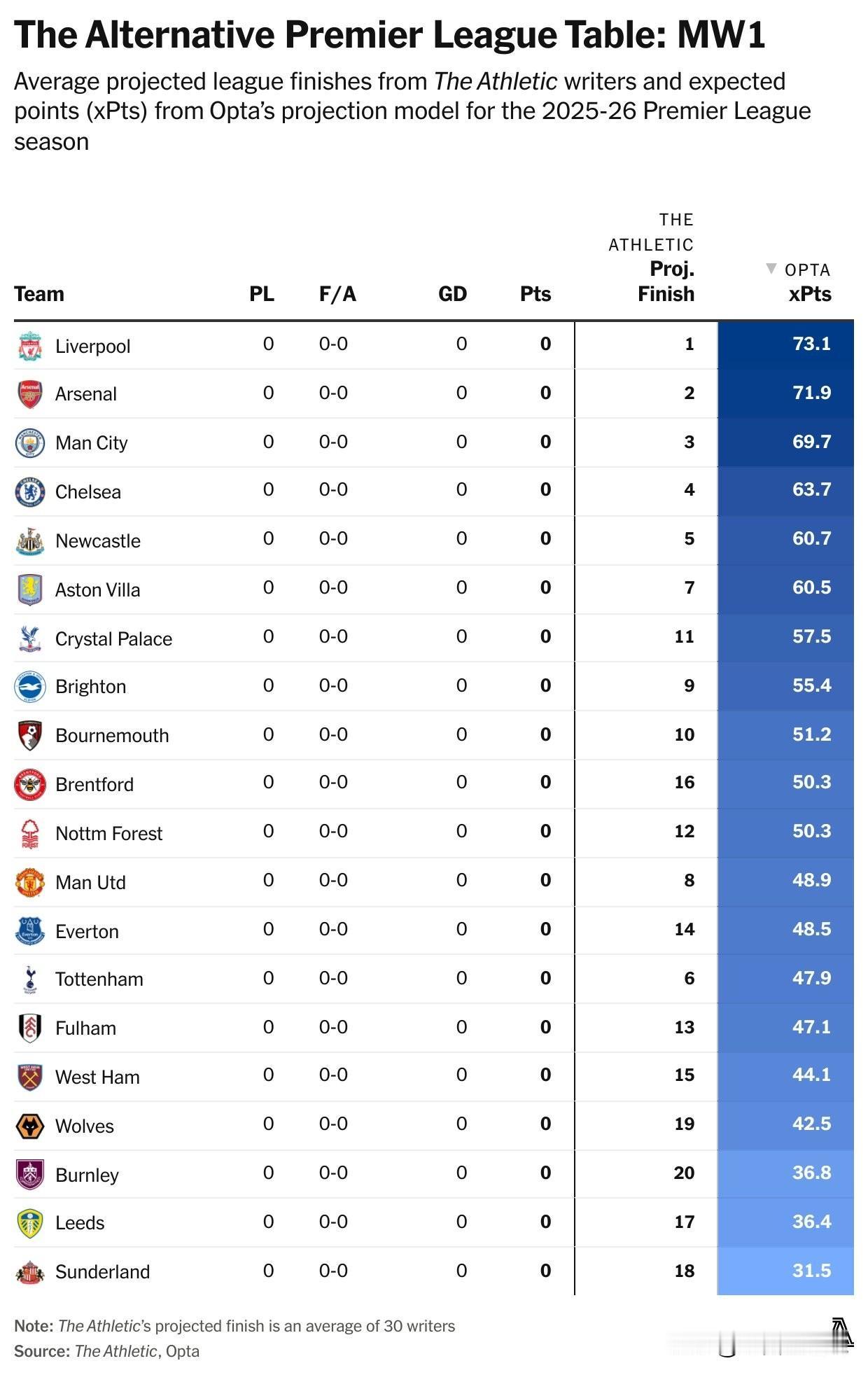868x1375 pixels.
Task: Select the Team column header
Action: pos(39,294)
